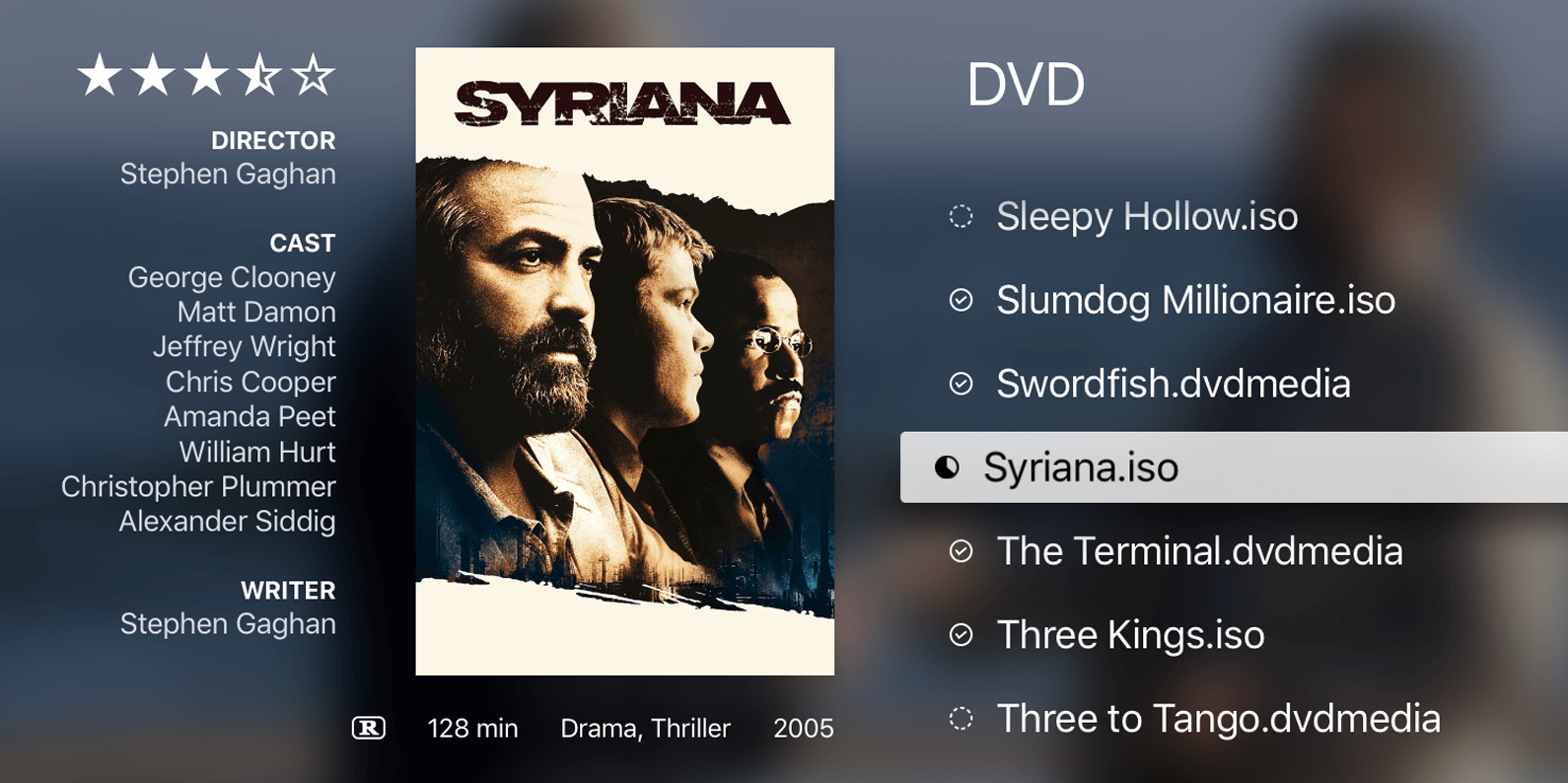
Task: Choose The Terminal.dvdmedia
Action: click(x=1234, y=551)
